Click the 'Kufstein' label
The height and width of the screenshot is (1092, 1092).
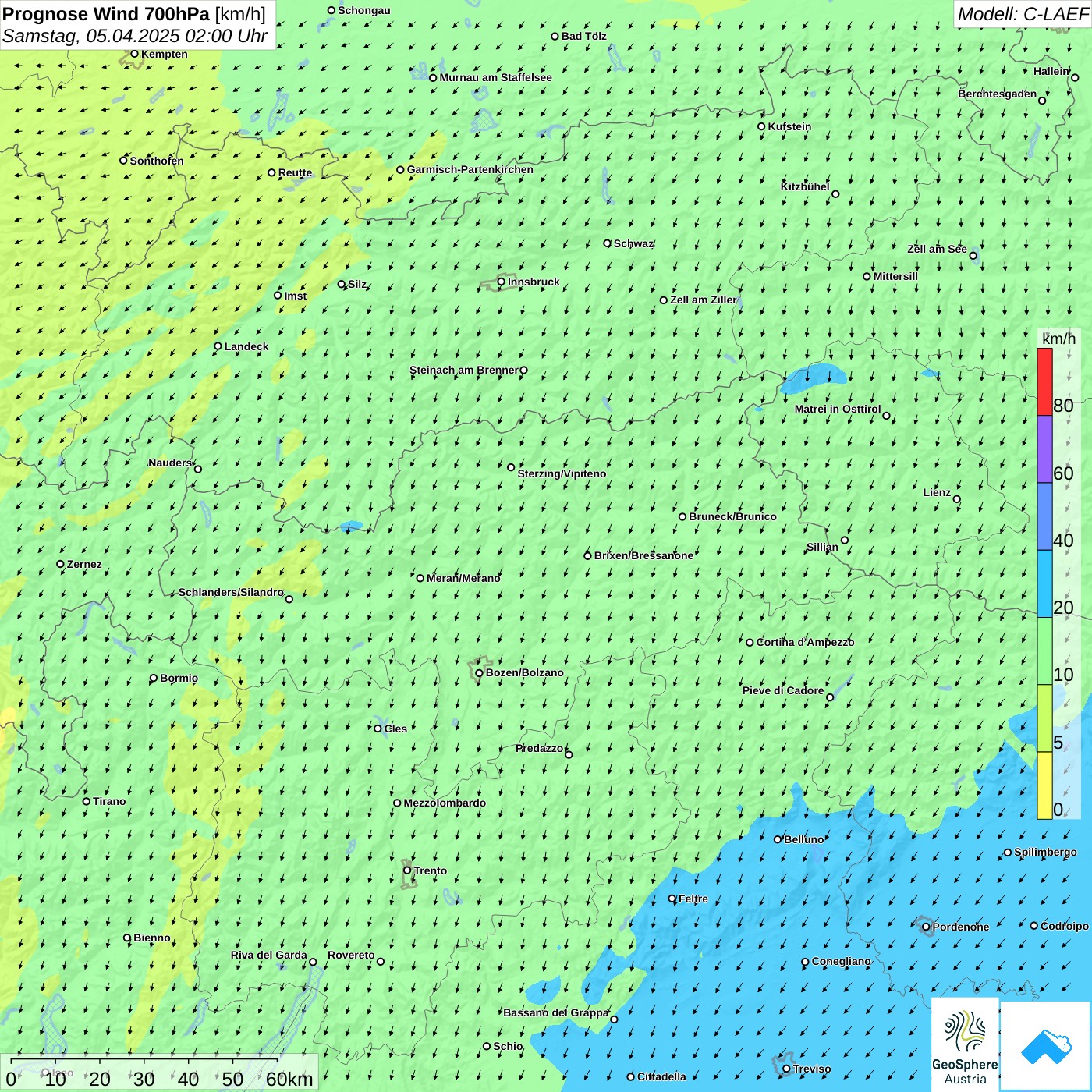point(789,126)
